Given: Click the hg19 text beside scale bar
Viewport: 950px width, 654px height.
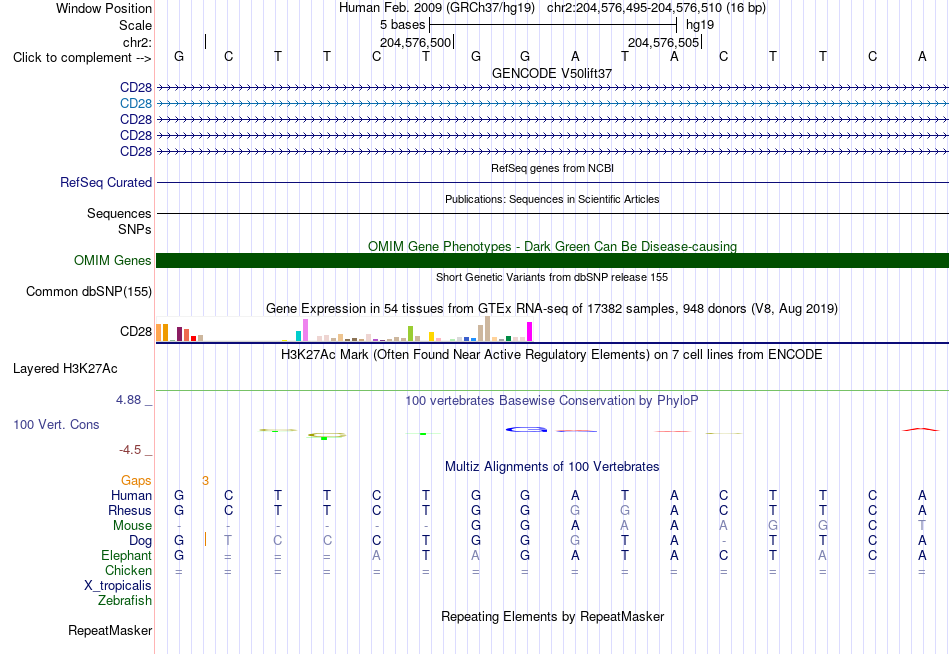Looking at the screenshot, I should [700, 25].
